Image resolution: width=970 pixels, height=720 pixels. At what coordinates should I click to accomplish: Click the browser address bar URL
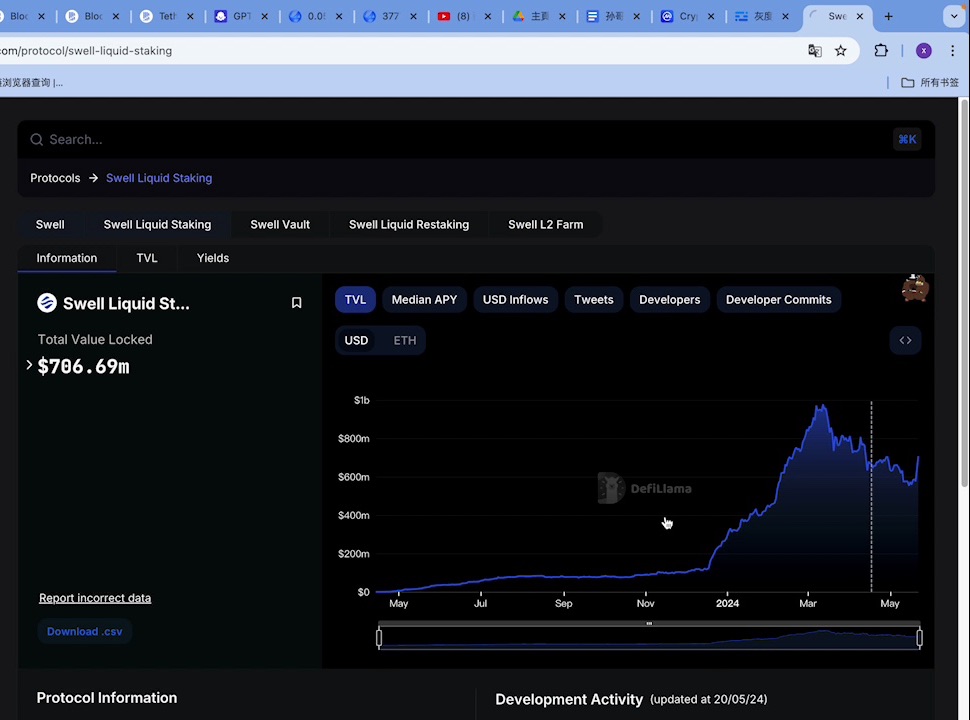pos(86,51)
